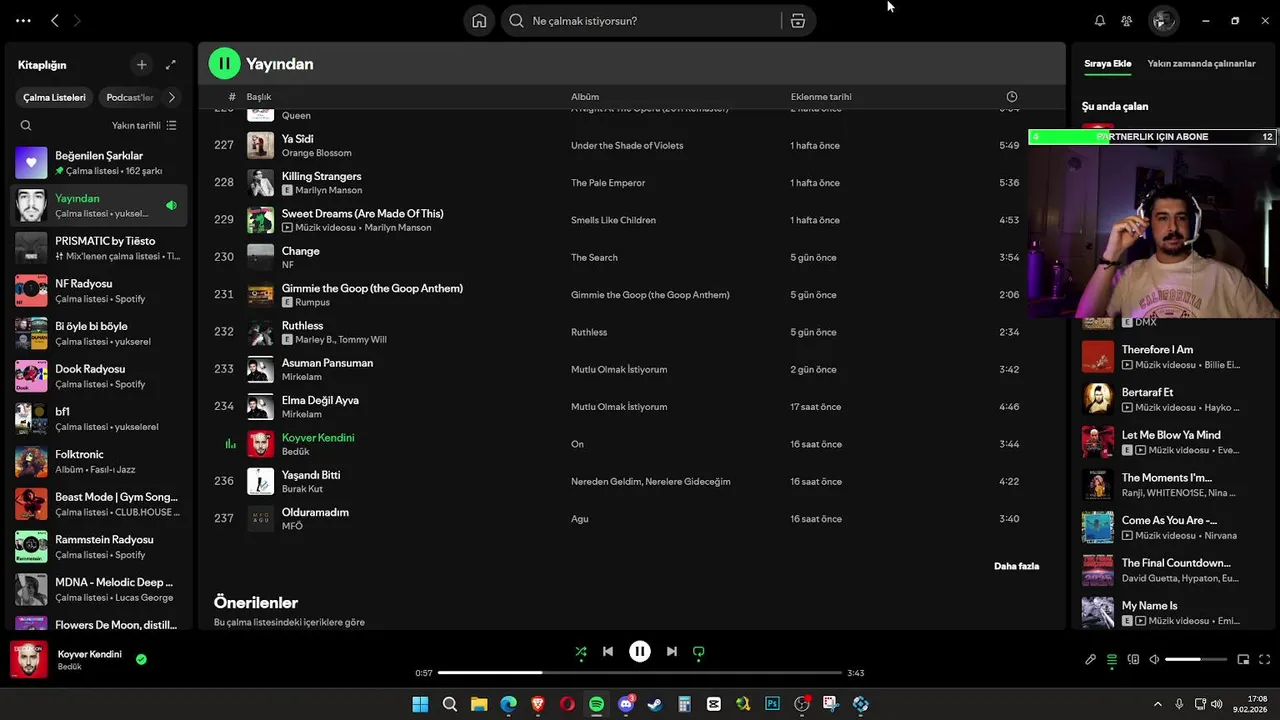1280x720 pixels.
Task: Open Beğenilen Şarkılar in the library
Action: click(98, 163)
